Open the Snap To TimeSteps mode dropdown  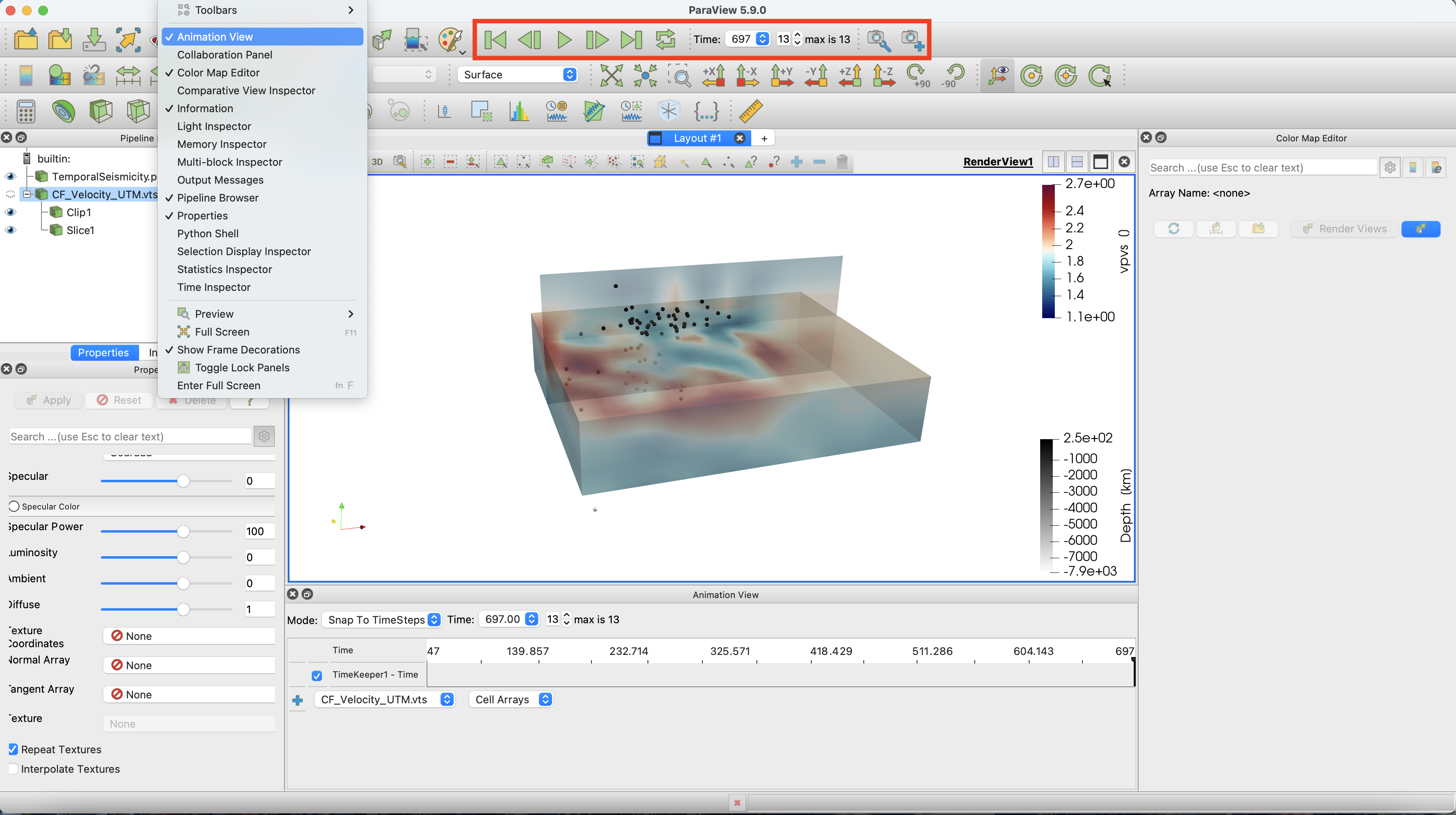pos(382,620)
